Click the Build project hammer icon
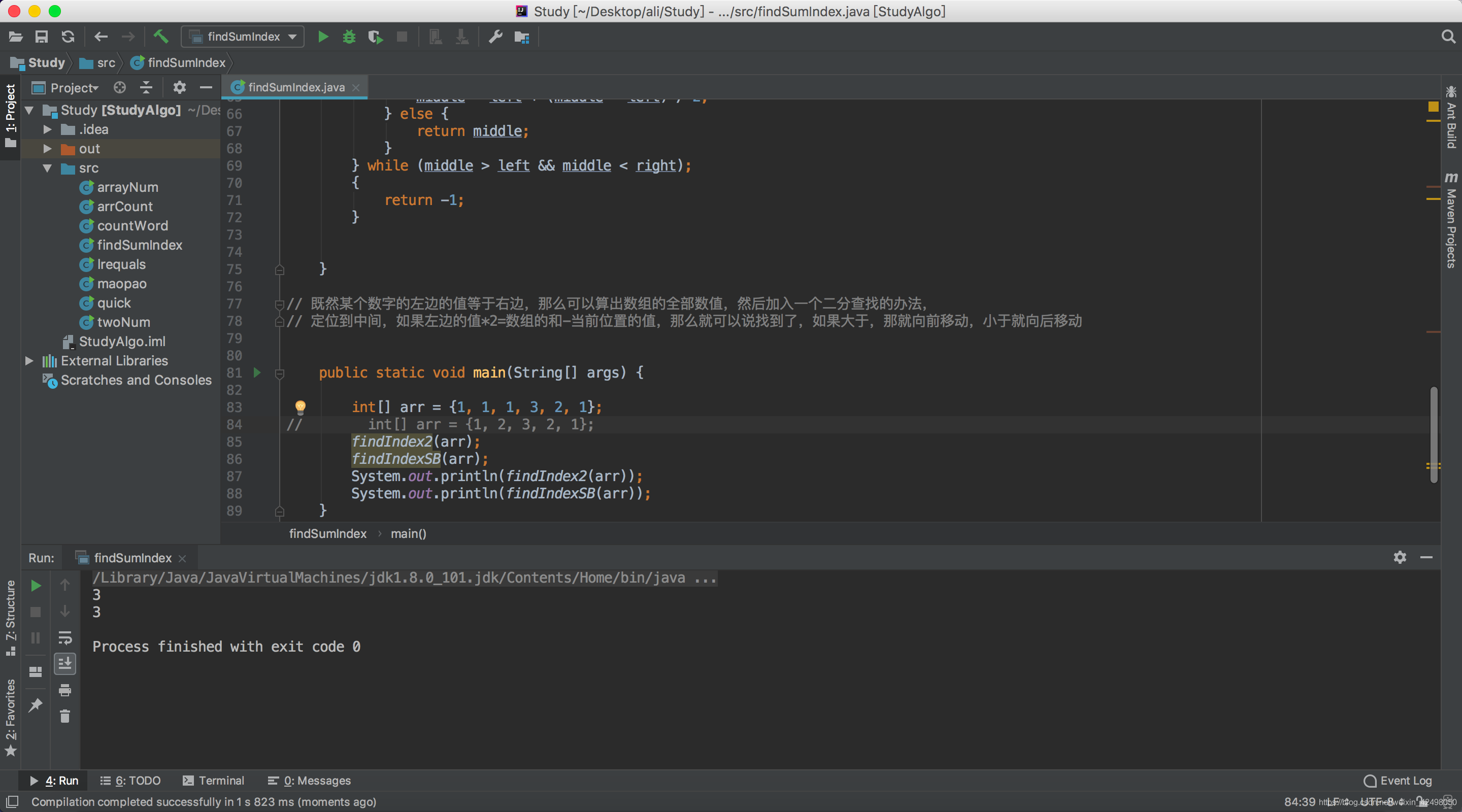Viewport: 1462px width, 812px height. coord(160,37)
